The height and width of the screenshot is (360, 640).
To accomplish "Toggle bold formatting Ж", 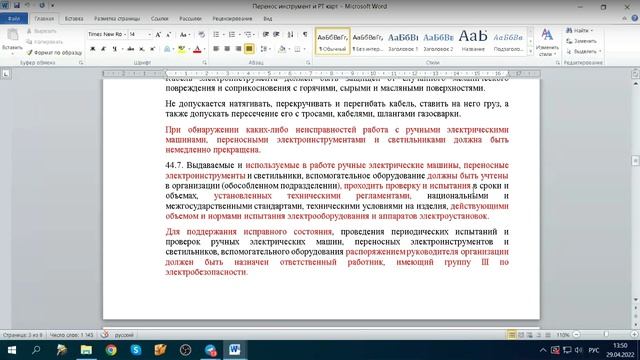I will (93, 49).
